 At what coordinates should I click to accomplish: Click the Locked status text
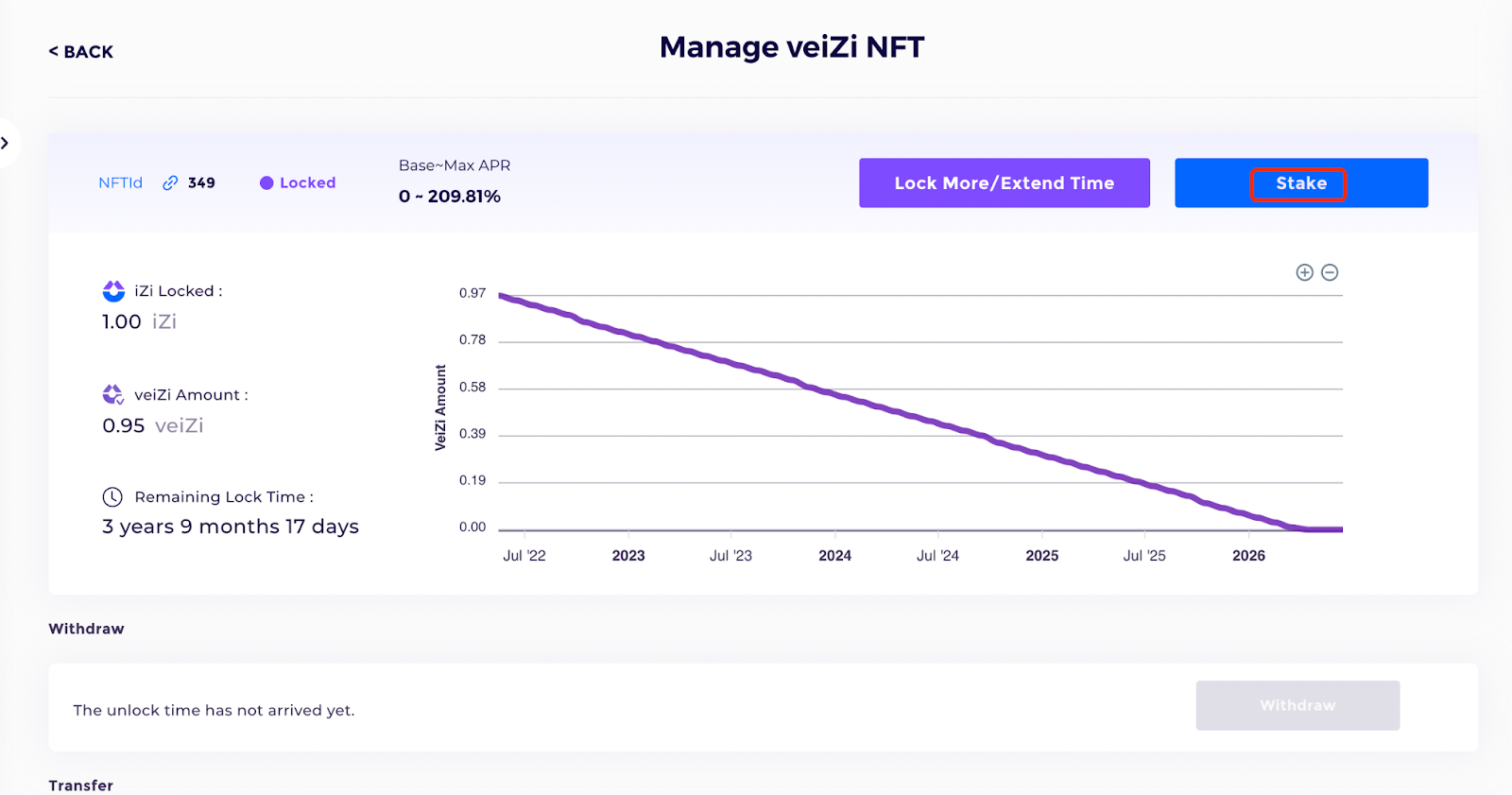(307, 183)
